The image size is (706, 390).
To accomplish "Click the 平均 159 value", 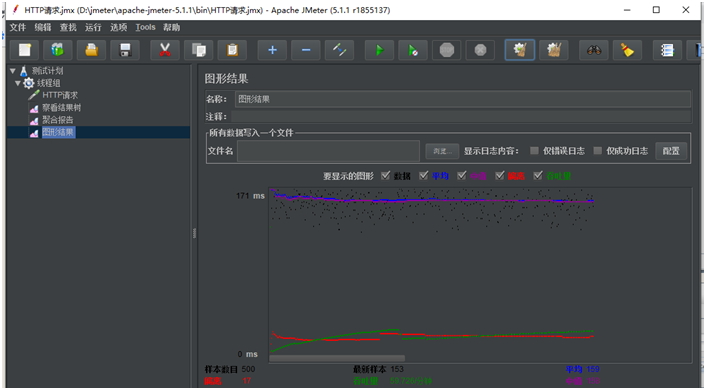I will [x=593, y=369].
